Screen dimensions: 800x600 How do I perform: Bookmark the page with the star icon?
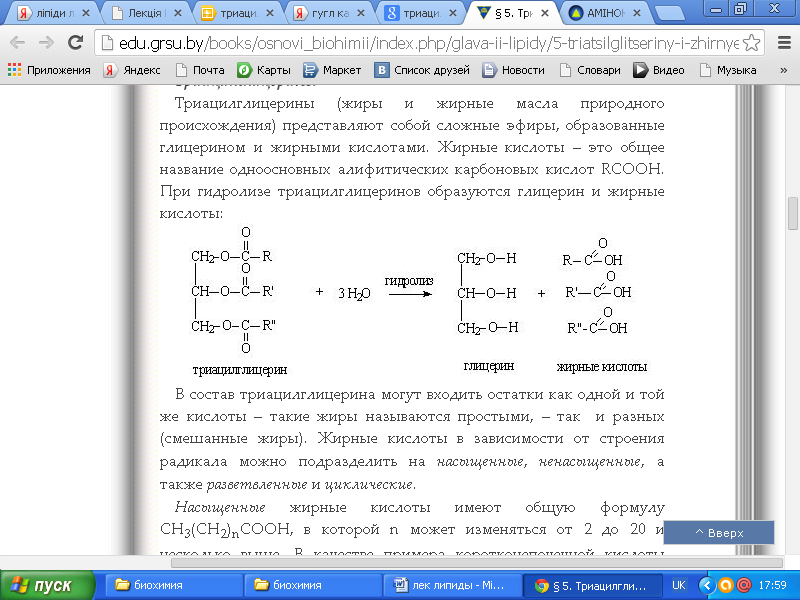(752, 43)
